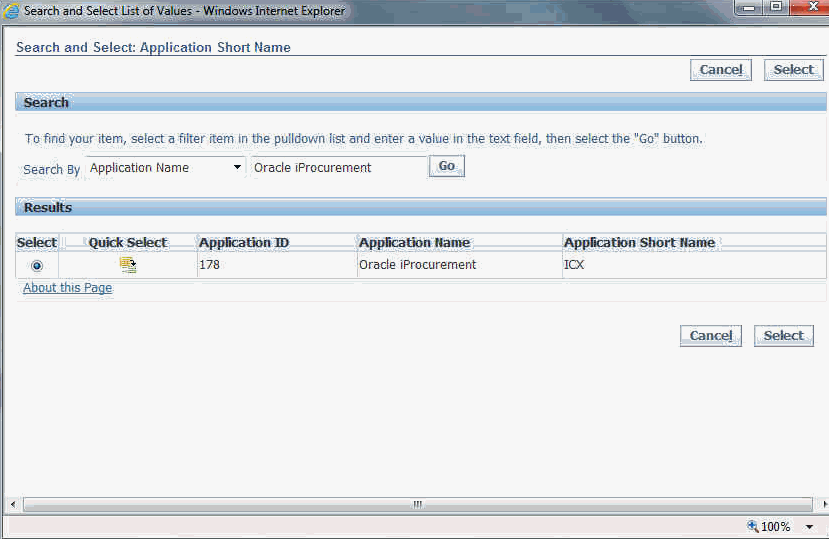Click the Quick Select column header
The height and width of the screenshot is (539, 829).
[127, 242]
